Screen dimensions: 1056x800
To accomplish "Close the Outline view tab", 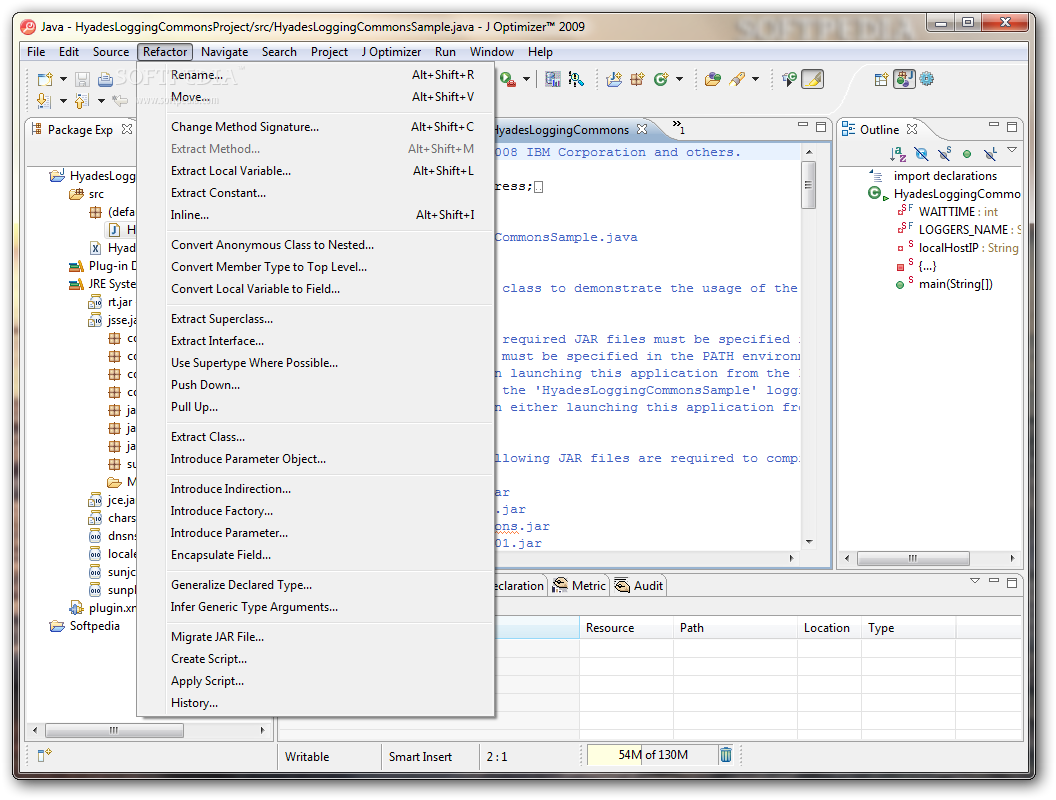I will [x=912, y=129].
